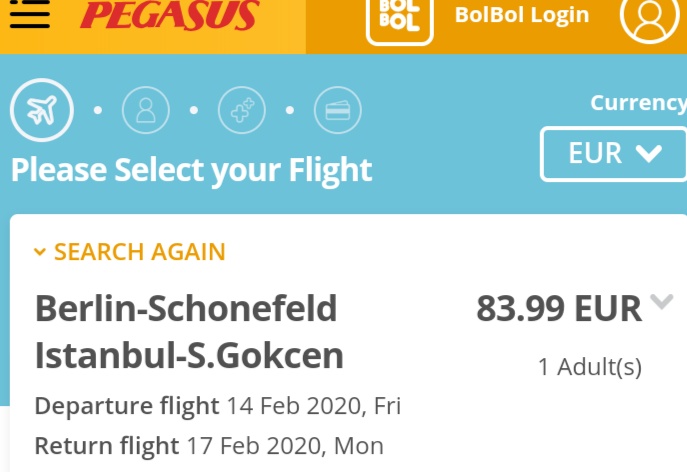Image resolution: width=687 pixels, height=472 pixels.
Task: Expand the SEARCH AGAIN section
Action: [130, 252]
